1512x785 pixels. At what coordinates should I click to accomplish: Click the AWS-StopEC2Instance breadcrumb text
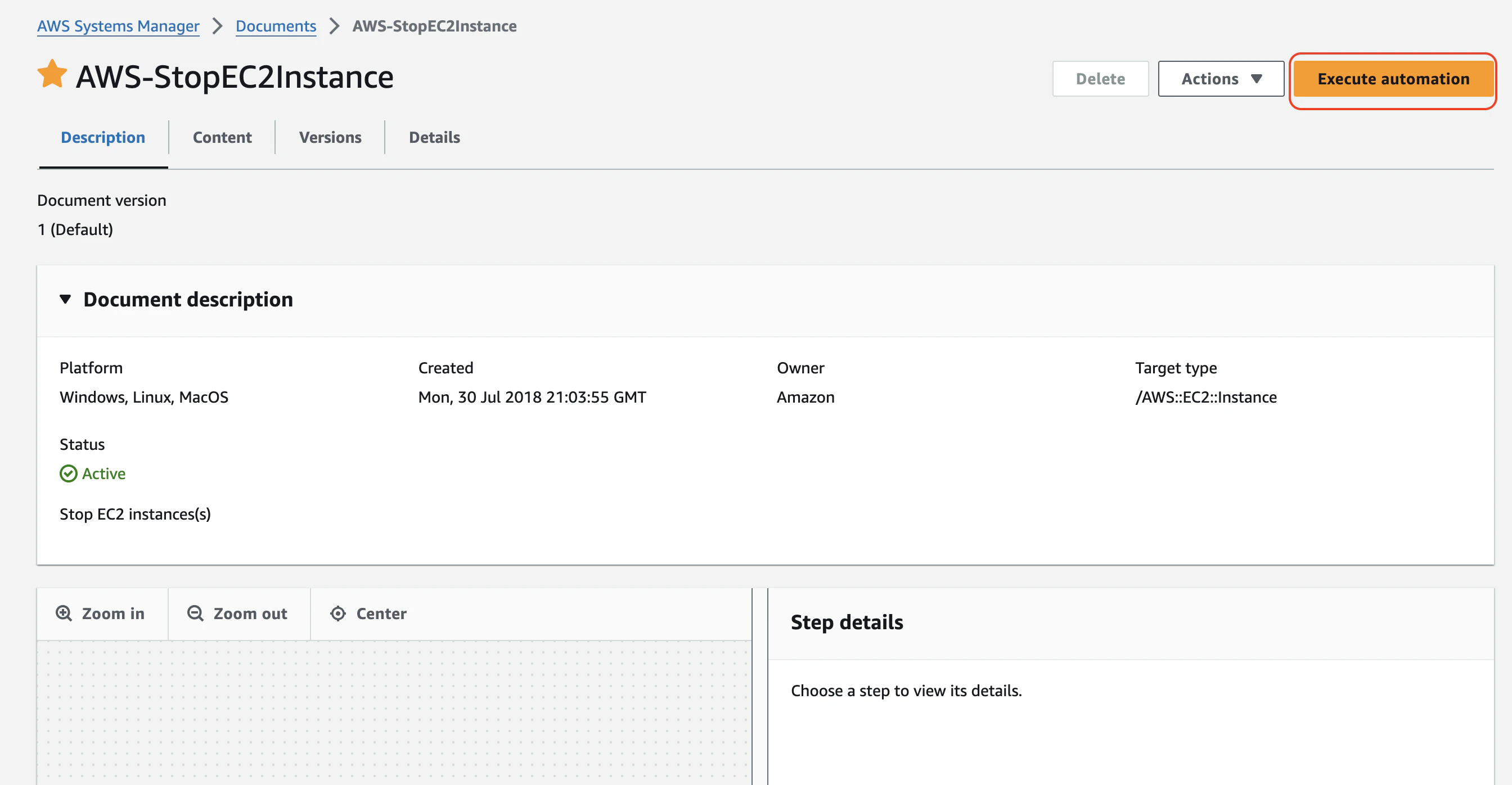click(434, 26)
